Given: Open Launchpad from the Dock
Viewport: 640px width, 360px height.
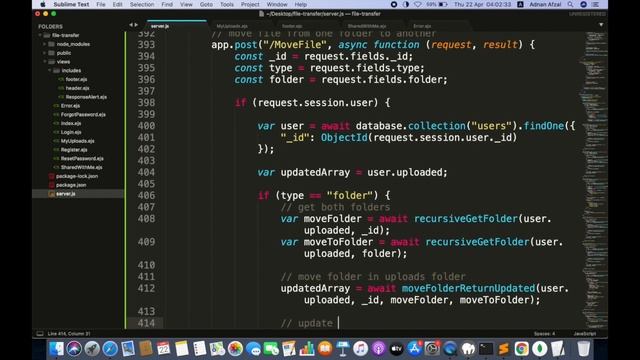Looking at the screenshot, I should (92, 349).
